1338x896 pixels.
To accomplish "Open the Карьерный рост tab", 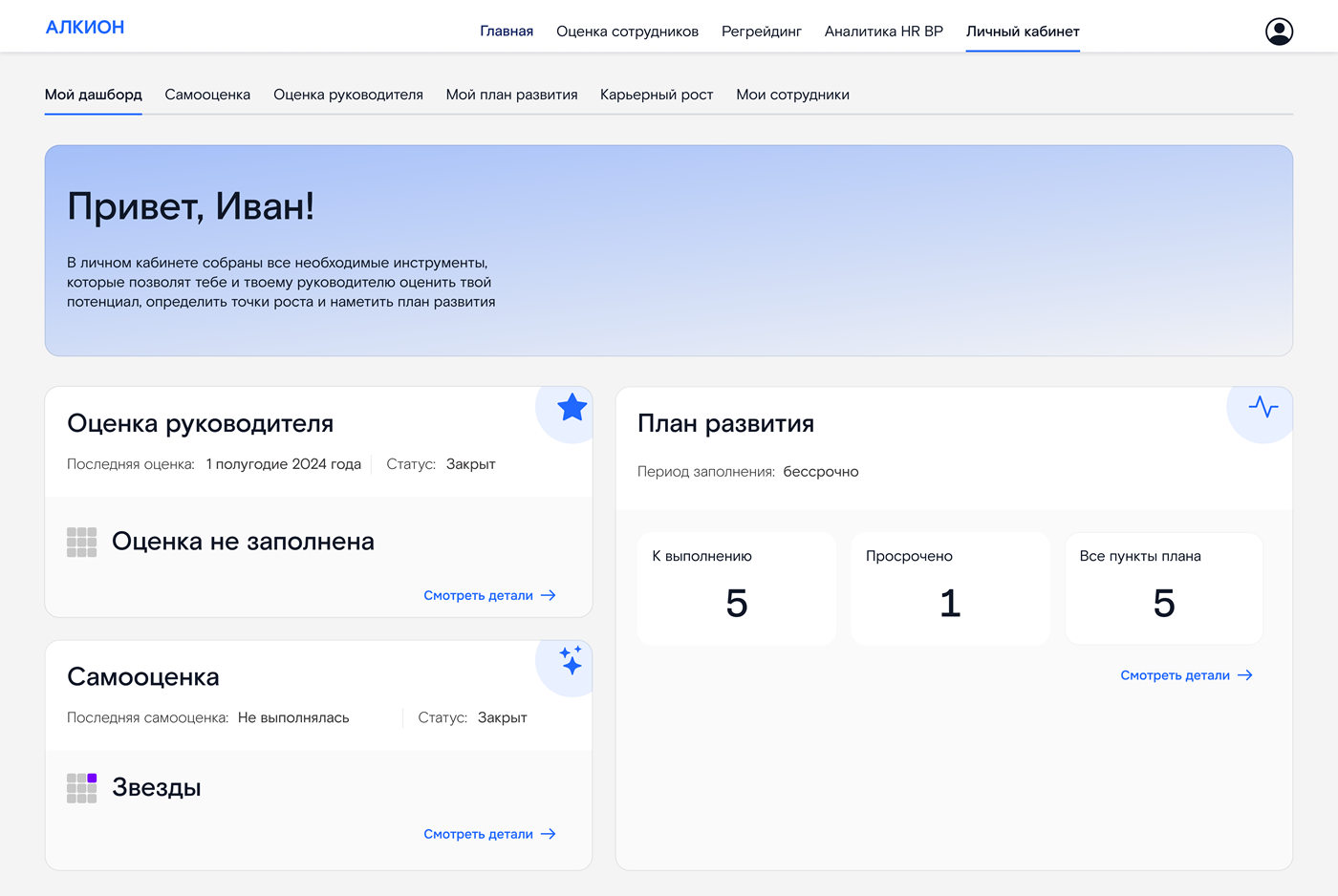I will point(657,95).
